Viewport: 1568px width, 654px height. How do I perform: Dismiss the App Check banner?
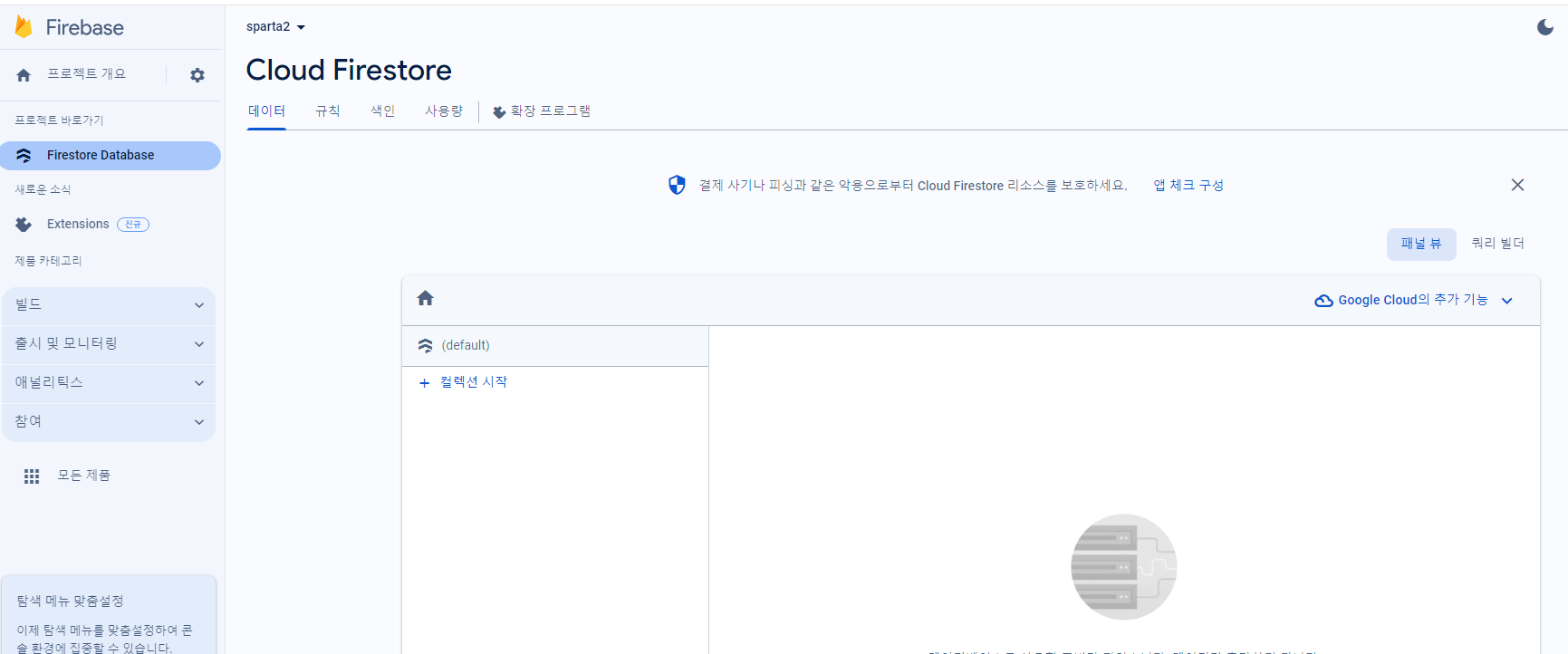[x=1517, y=185]
